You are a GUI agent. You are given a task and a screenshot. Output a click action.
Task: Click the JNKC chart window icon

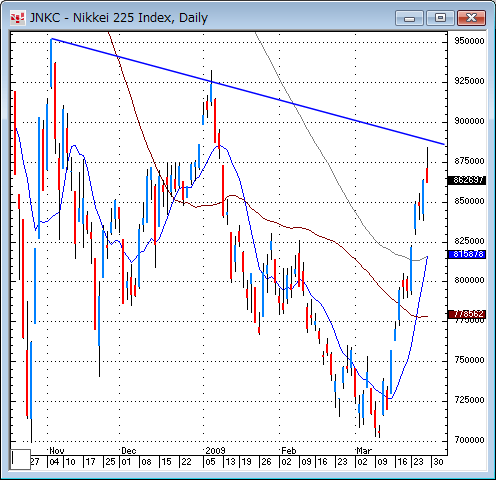pyautogui.click(x=17, y=17)
